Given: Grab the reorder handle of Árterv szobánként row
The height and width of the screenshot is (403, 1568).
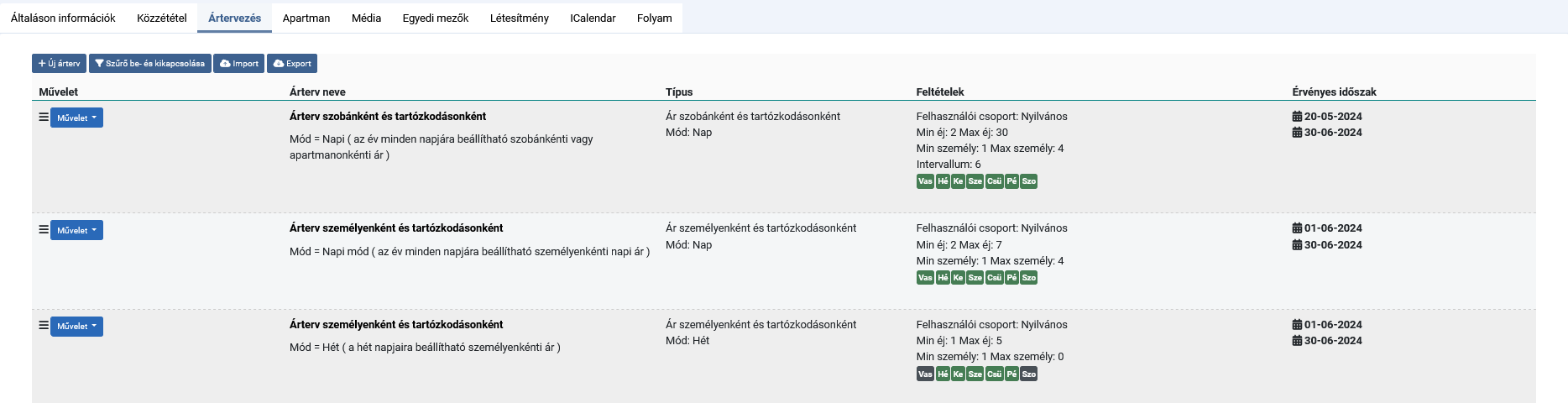Looking at the screenshot, I should (x=44, y=118).
